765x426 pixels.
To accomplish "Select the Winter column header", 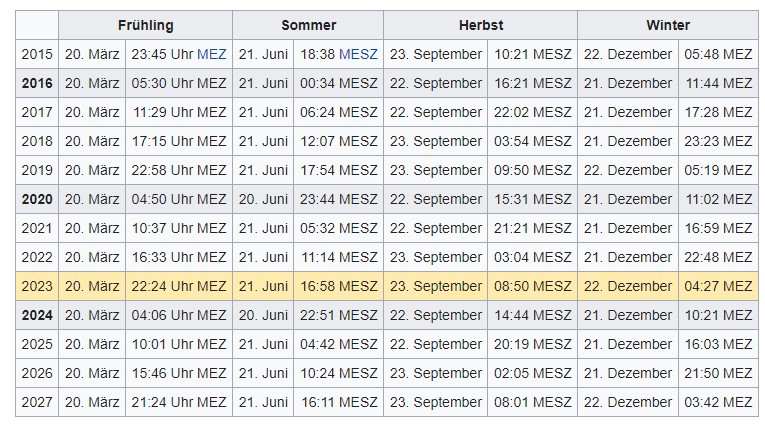I will point(668,25).
